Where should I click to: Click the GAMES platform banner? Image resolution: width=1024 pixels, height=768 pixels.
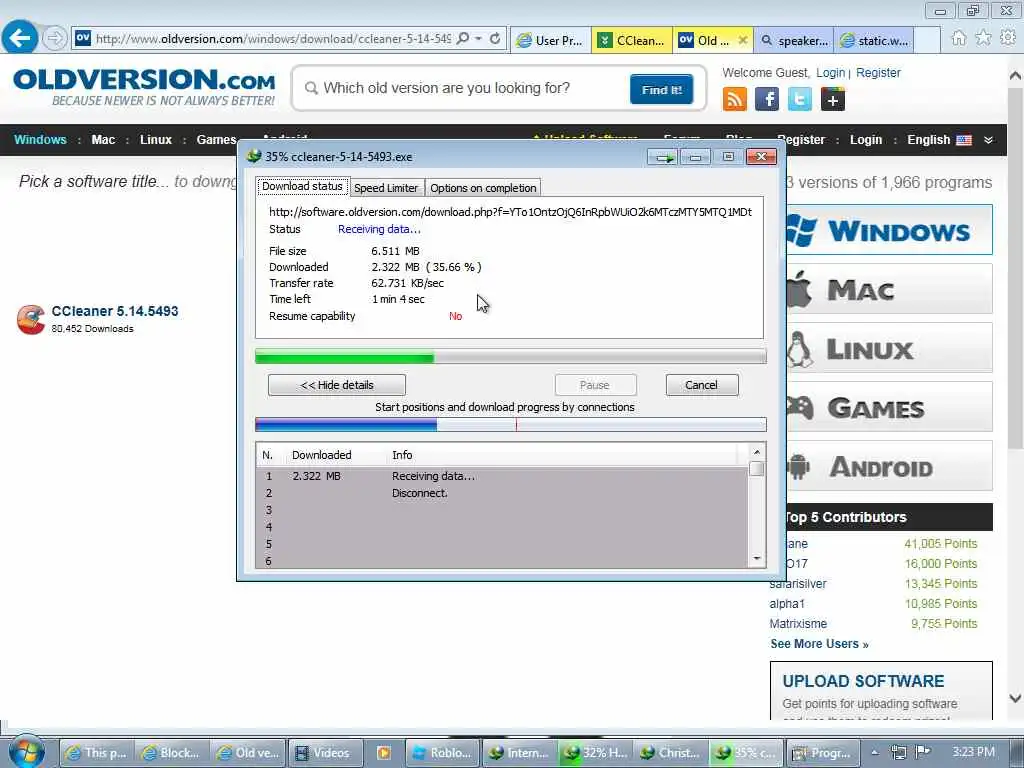click(x=889, y=407)
